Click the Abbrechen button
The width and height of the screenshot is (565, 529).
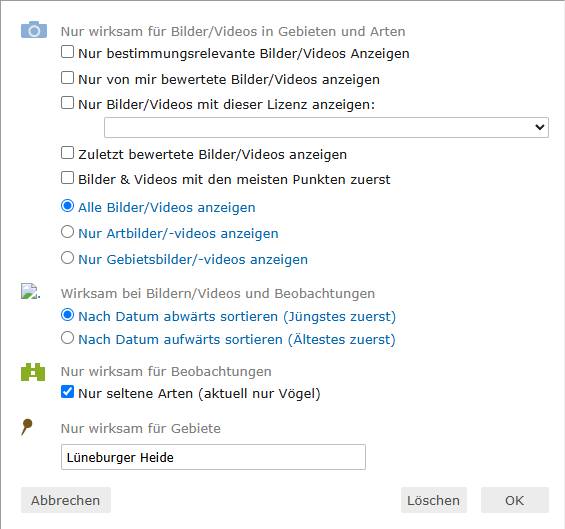coord(66,500)
